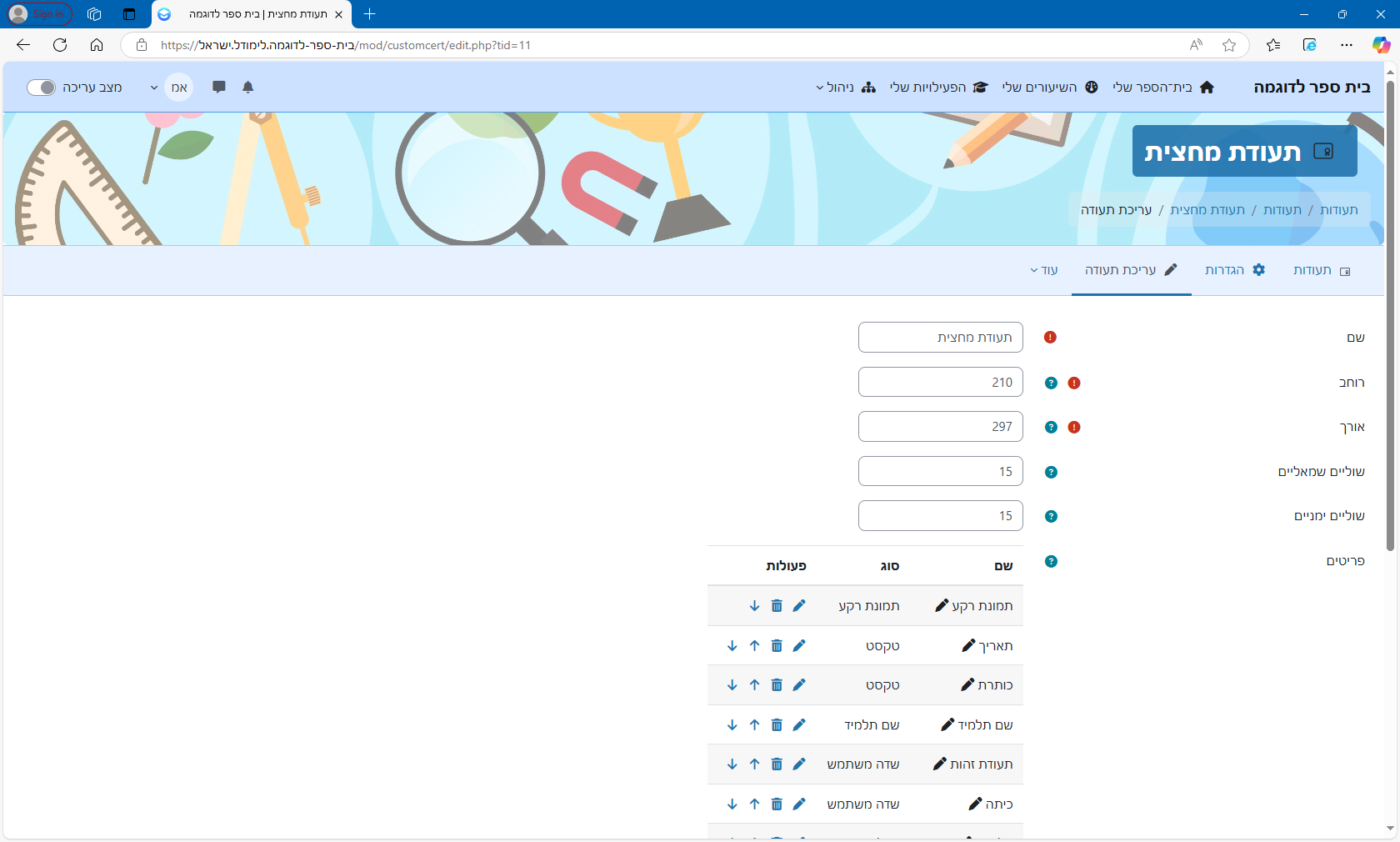The image size is (1400, 842).
Task: Delete the כיתה element row
Action: [x=777, y=804]
